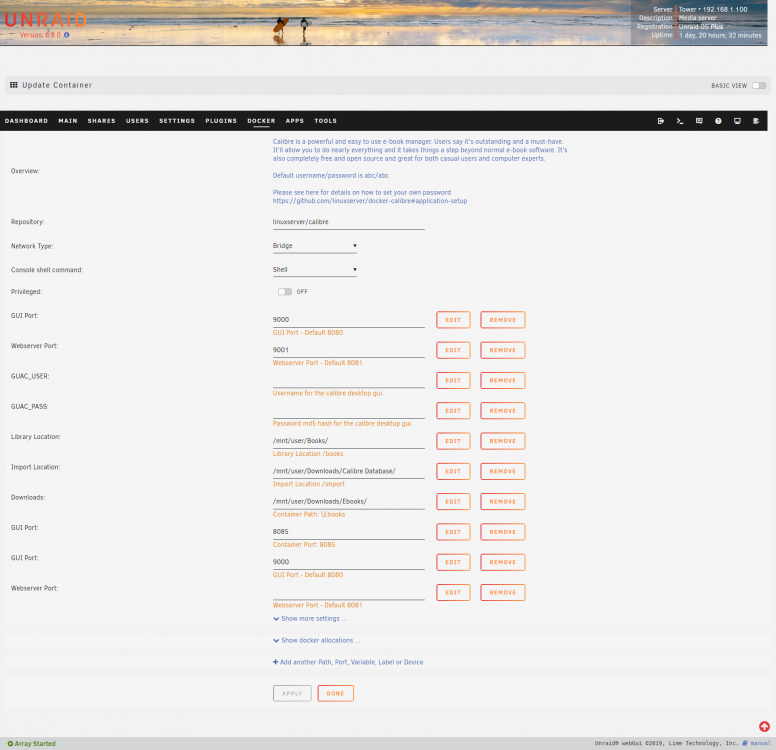Click the Array Started status indicator
The image size is (776, 750).
click(x=32, y=744)
